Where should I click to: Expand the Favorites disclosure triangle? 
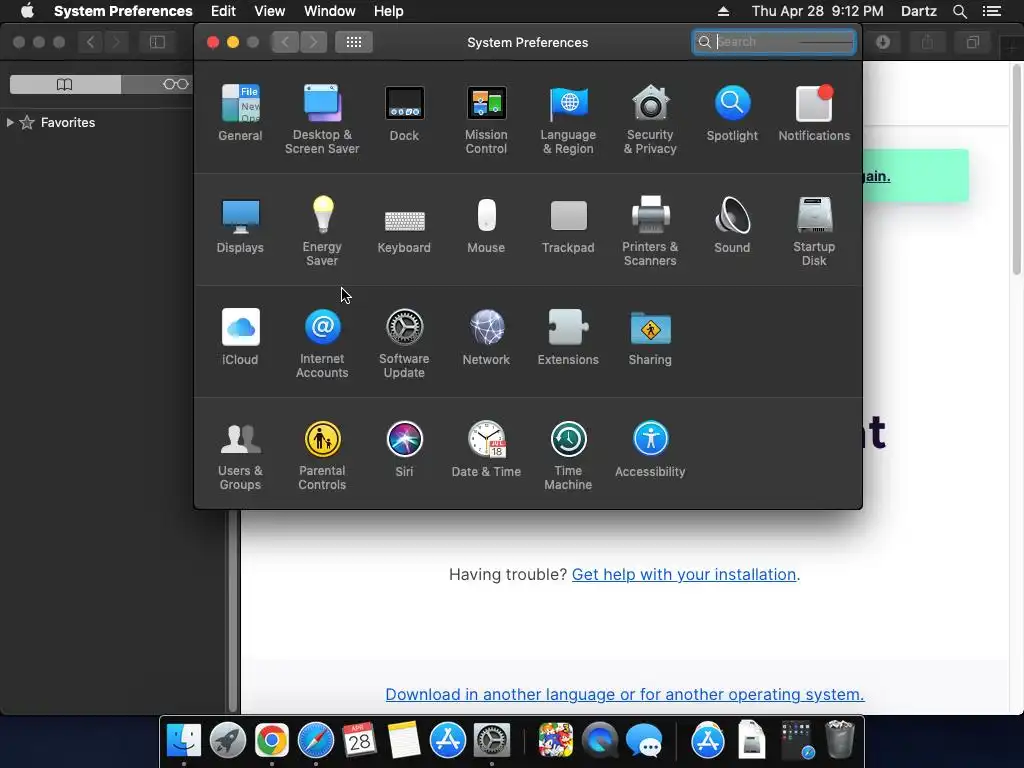tap(10, 122)
